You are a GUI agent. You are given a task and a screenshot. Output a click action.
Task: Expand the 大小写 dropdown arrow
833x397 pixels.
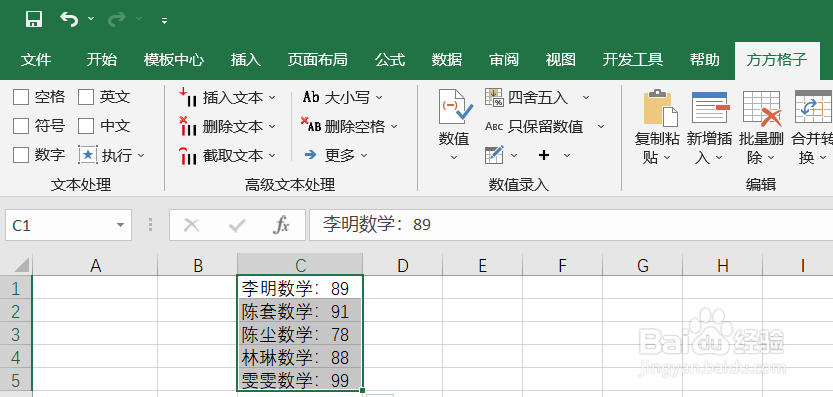tap(379, 98)
